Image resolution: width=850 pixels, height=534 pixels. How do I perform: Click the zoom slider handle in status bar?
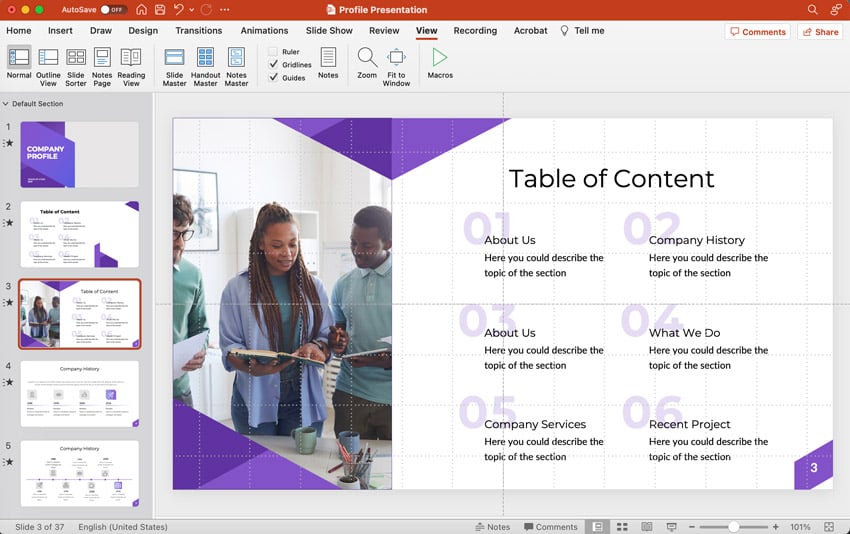click(x=733, y=527)
